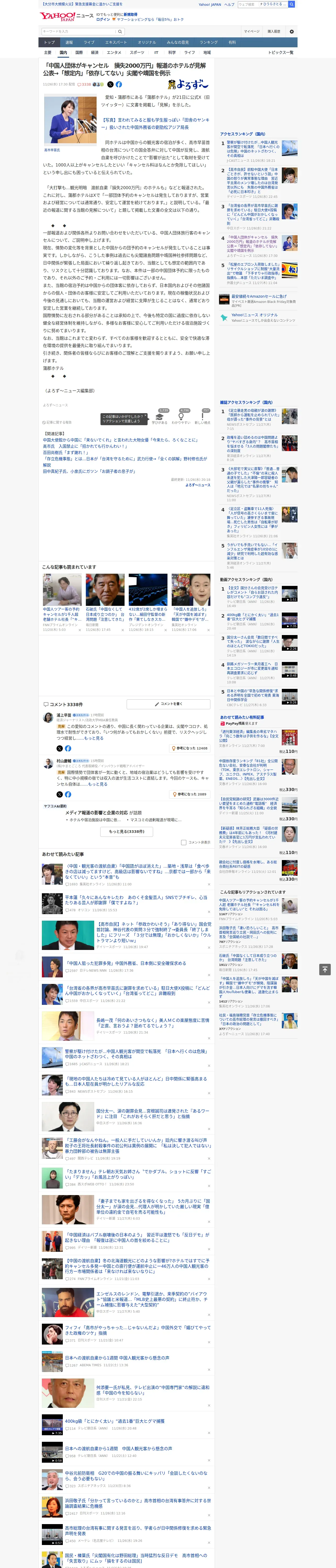Image resolution: width=336 pixels, height=1568 pixels.
Task: Click the Yahoo! JAPAN News logo
Action: (66, 16)
